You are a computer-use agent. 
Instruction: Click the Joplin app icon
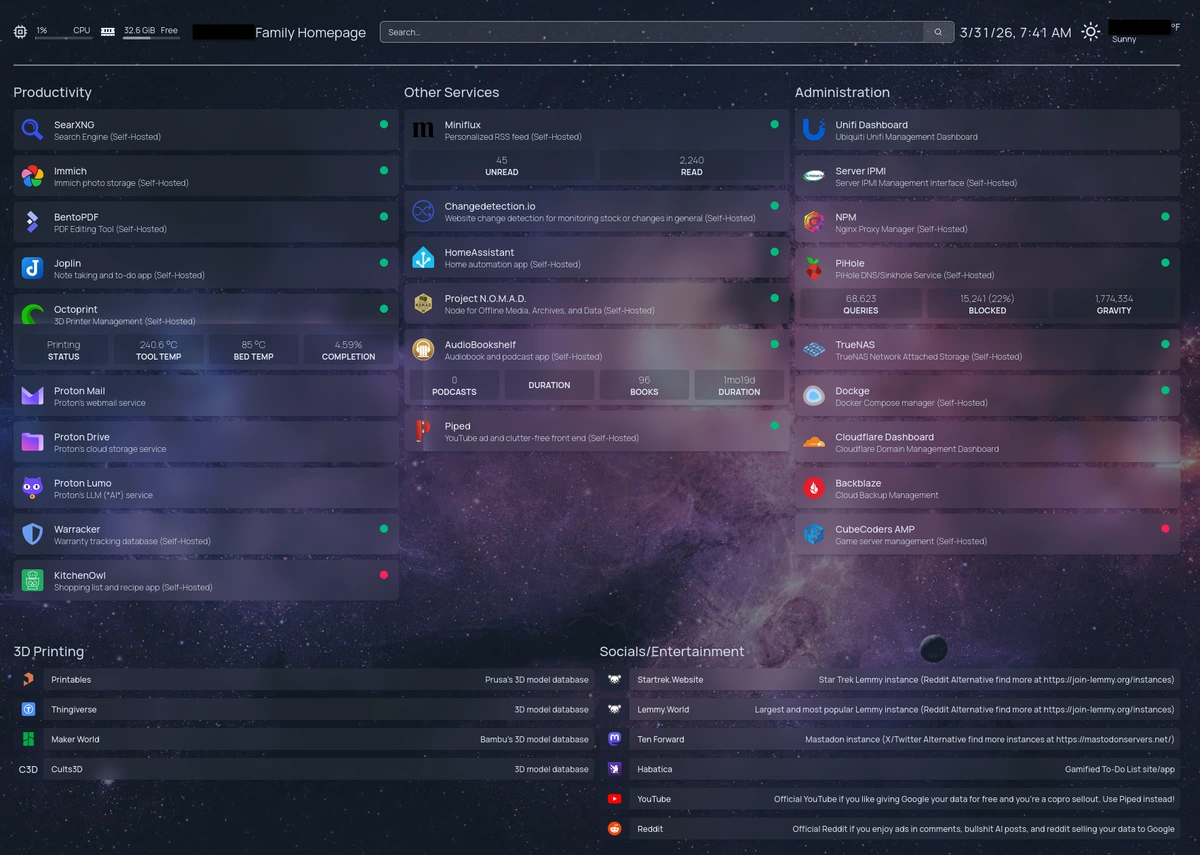click(32, 268)
